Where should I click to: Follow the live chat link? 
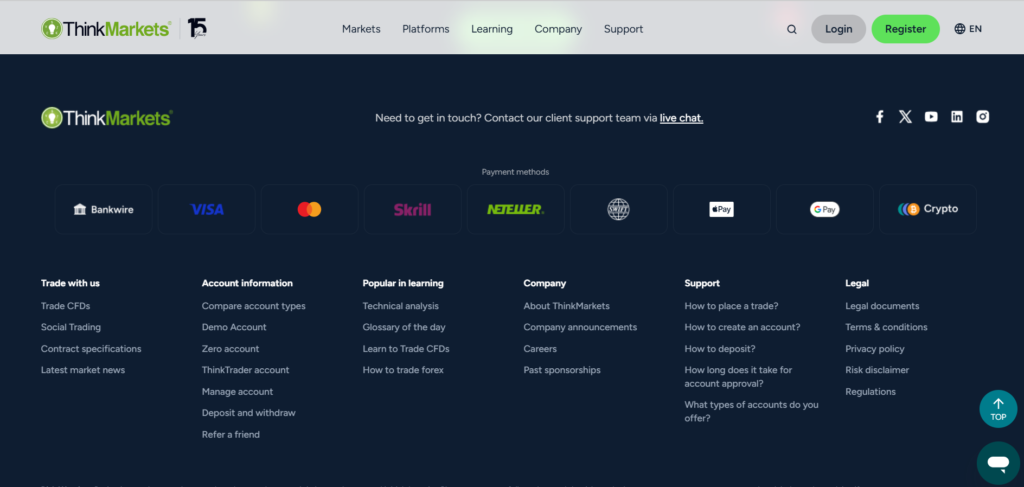click(681, 118)
